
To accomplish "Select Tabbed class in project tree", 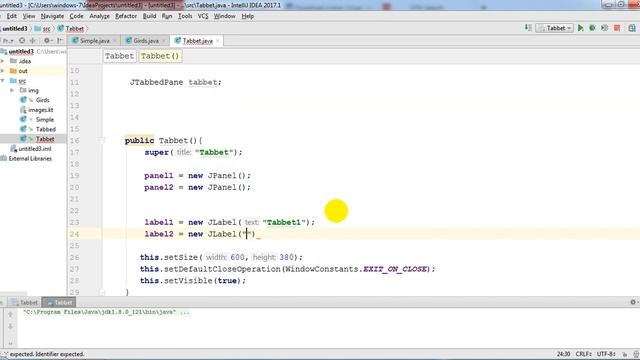I will (46, 129).
